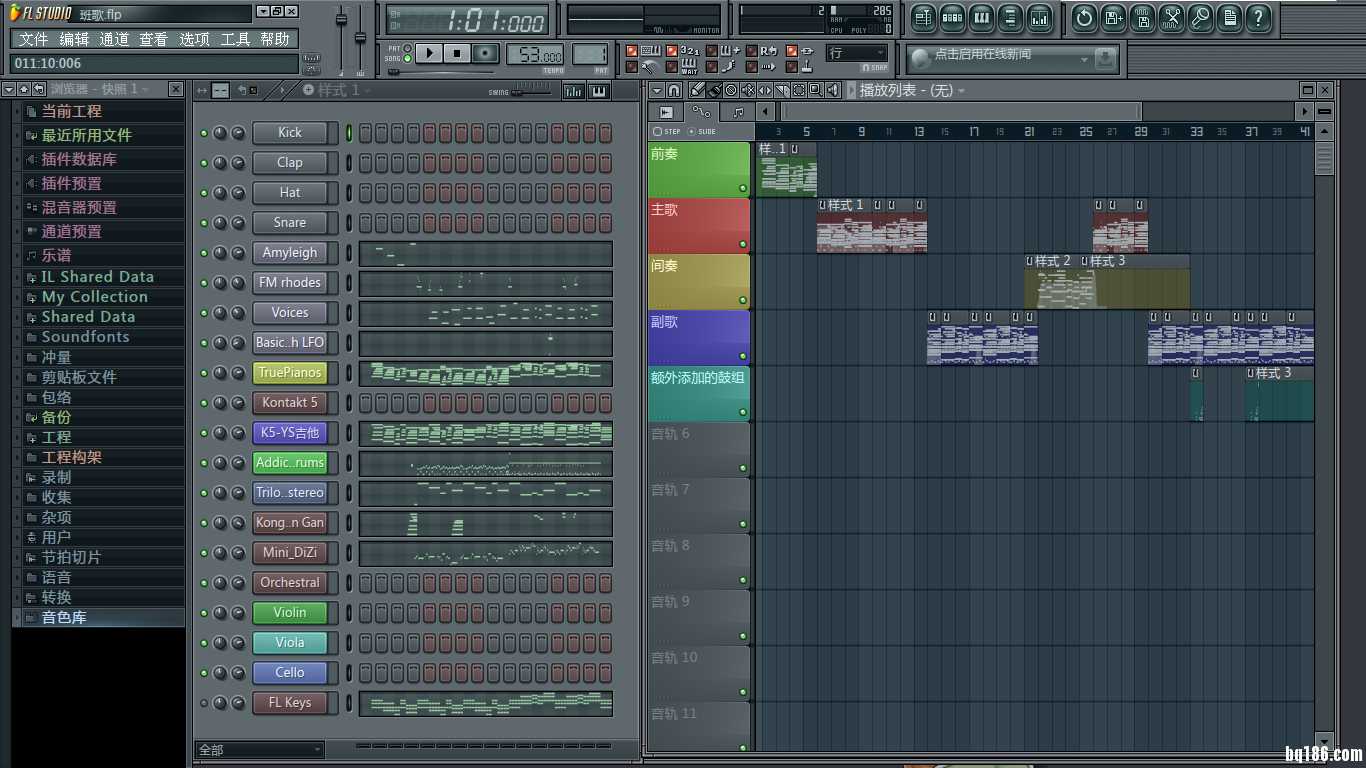The width and height of the screenshot is (1366, 768).
Task: Select the Mute tool in the playlist toolbar
Action: (748, 90)
